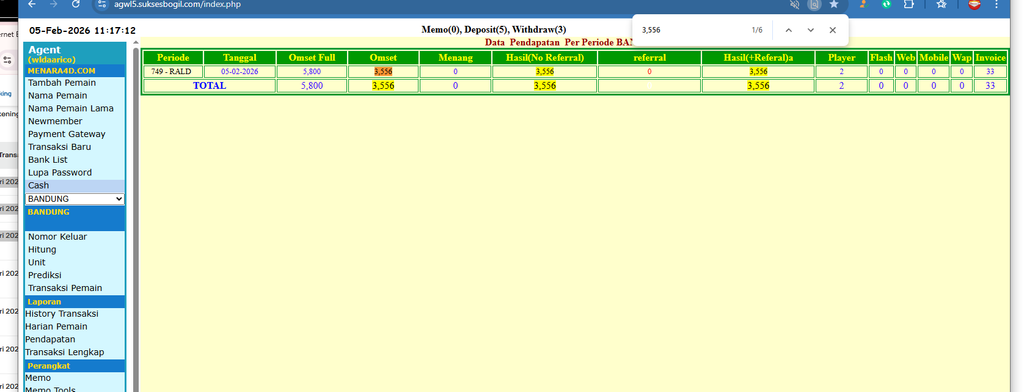
Task: Open Transaksi Pemain in sidebar
Action: (x=65, y=288)
